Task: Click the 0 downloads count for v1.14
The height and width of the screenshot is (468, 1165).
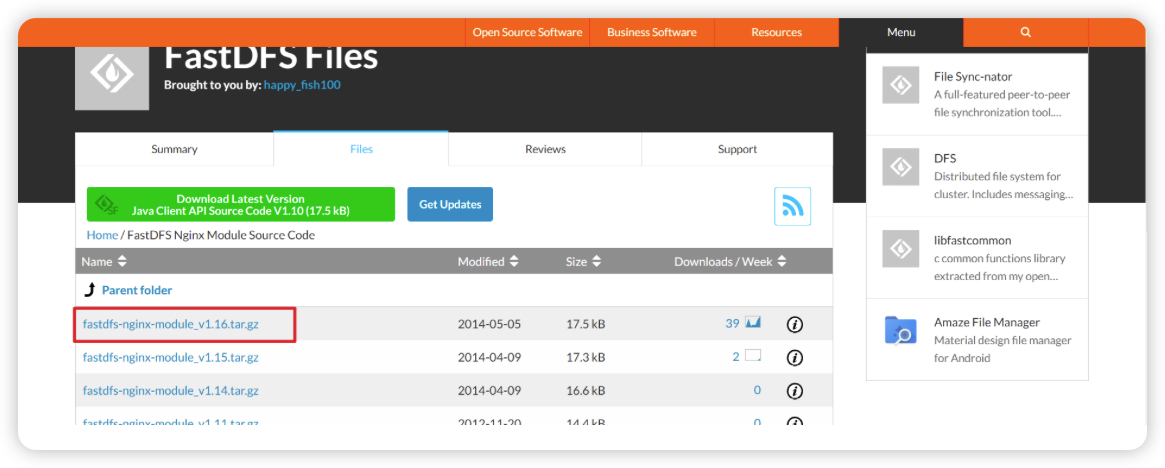Action: [x=757, y=390]
